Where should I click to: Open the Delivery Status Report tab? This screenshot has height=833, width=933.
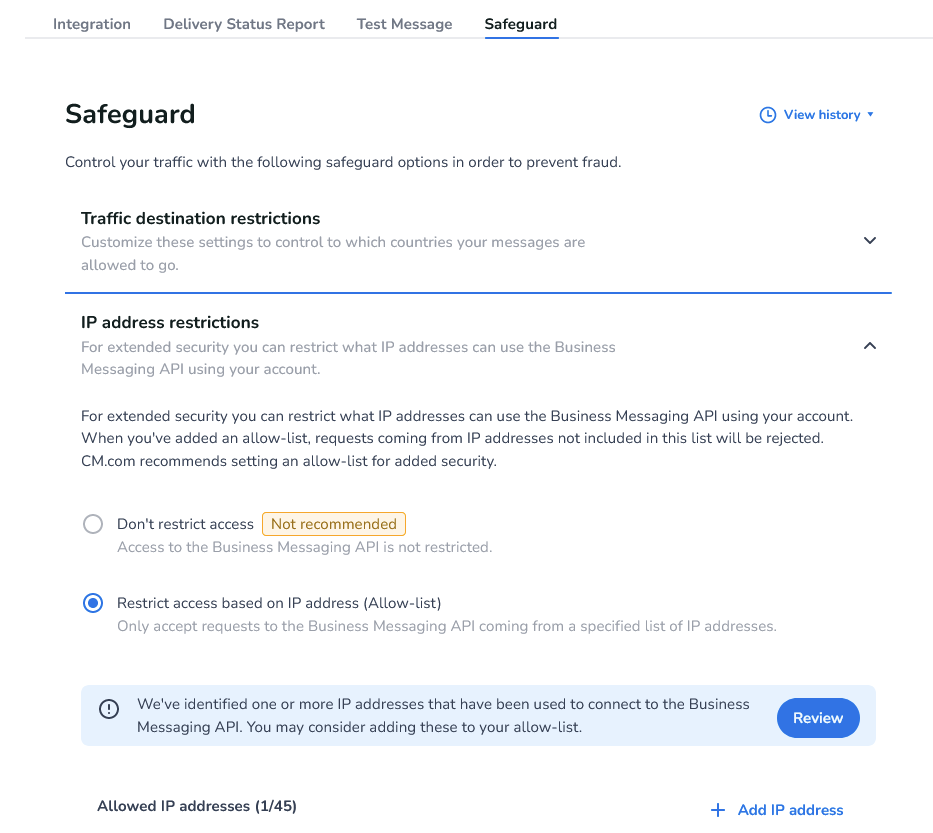coord(244,24)
